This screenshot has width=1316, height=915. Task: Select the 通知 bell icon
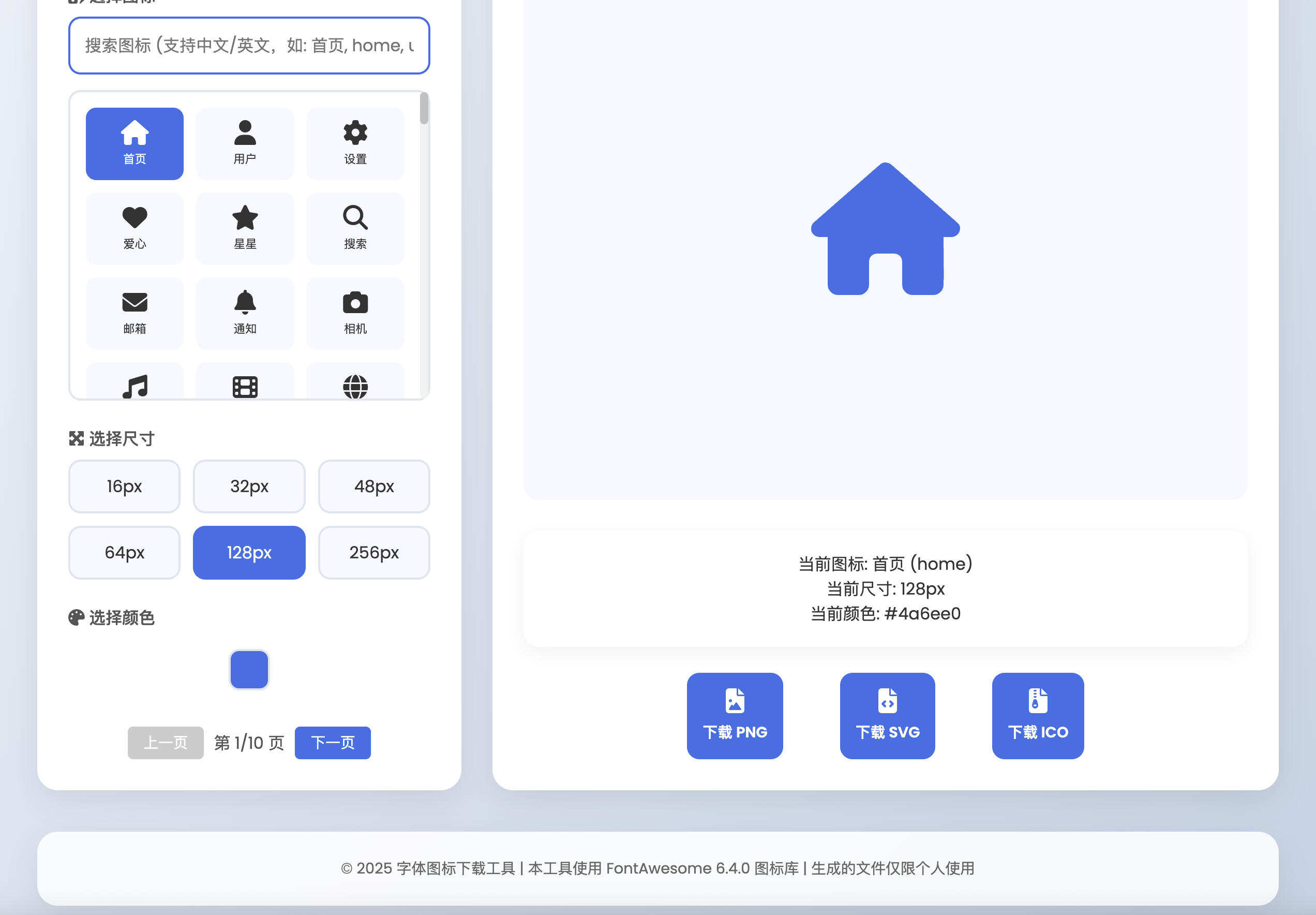pos(245,313)
